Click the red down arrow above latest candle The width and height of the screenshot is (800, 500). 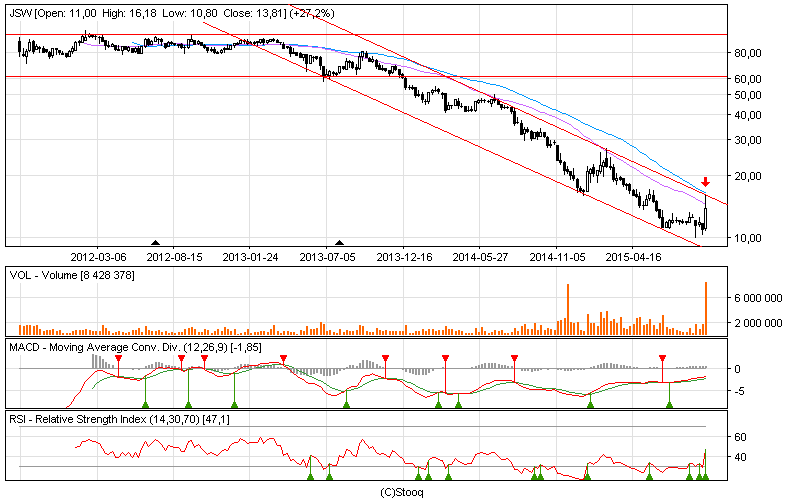(706, 182)
